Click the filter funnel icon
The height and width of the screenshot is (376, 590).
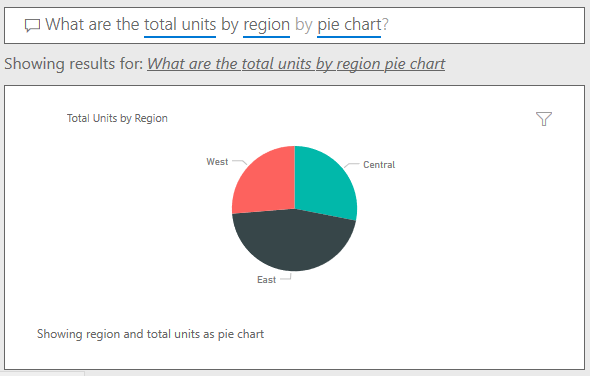544,119
